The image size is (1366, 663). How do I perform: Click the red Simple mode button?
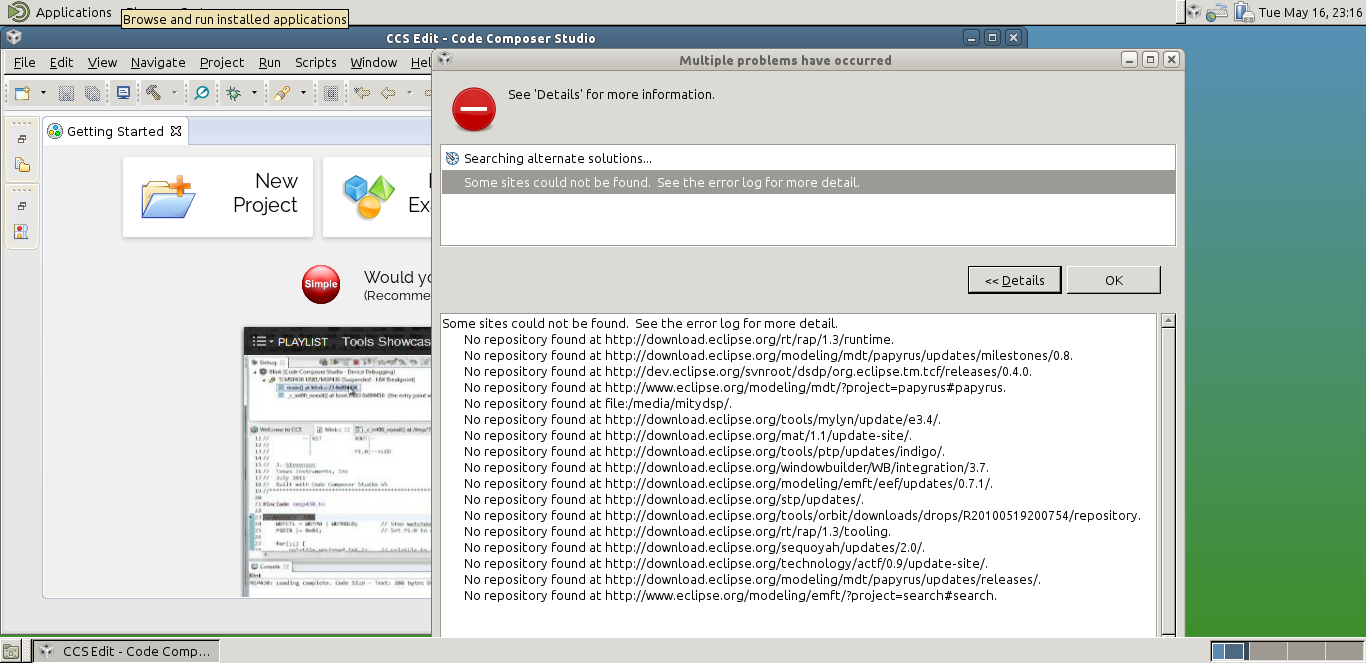tap(321, 284)
